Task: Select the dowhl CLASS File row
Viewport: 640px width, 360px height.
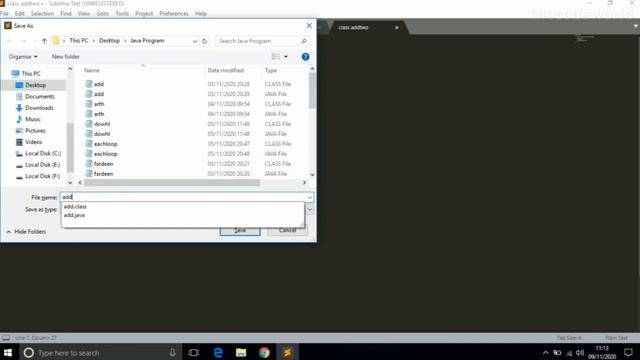Action: (196, 124)
